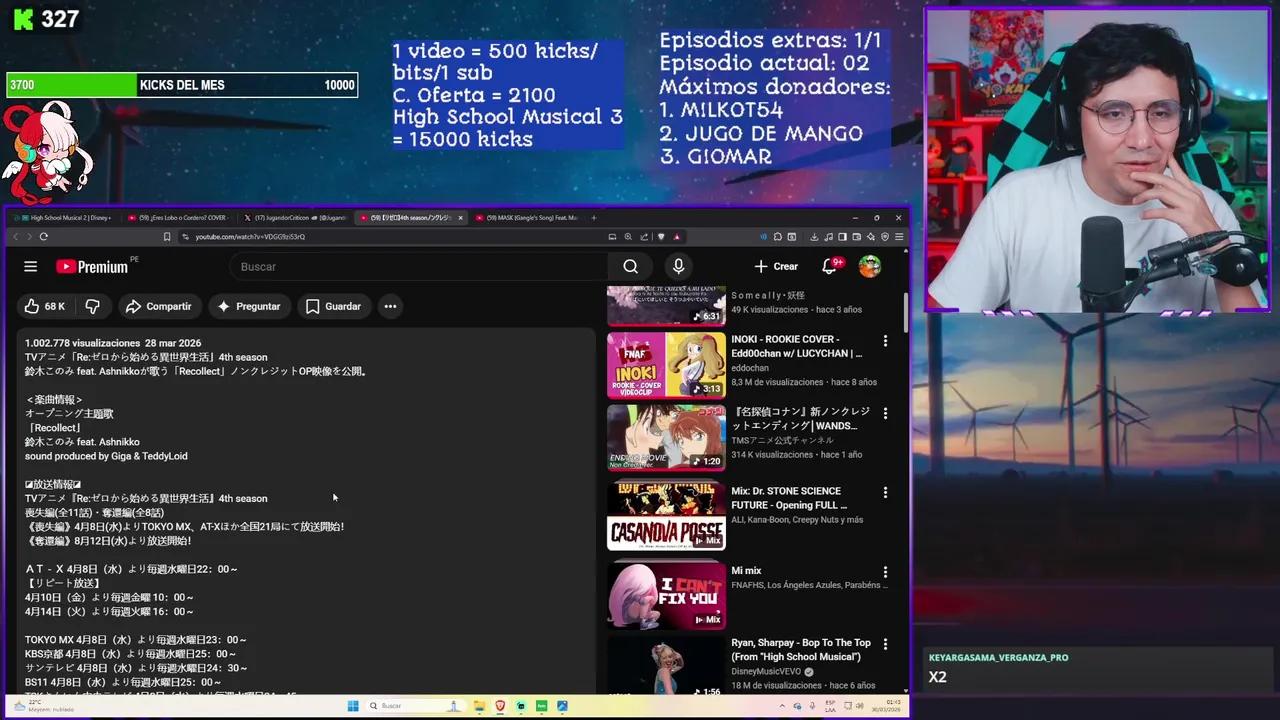
Task: Click the Crear button
Action: [x=776, y=266]
